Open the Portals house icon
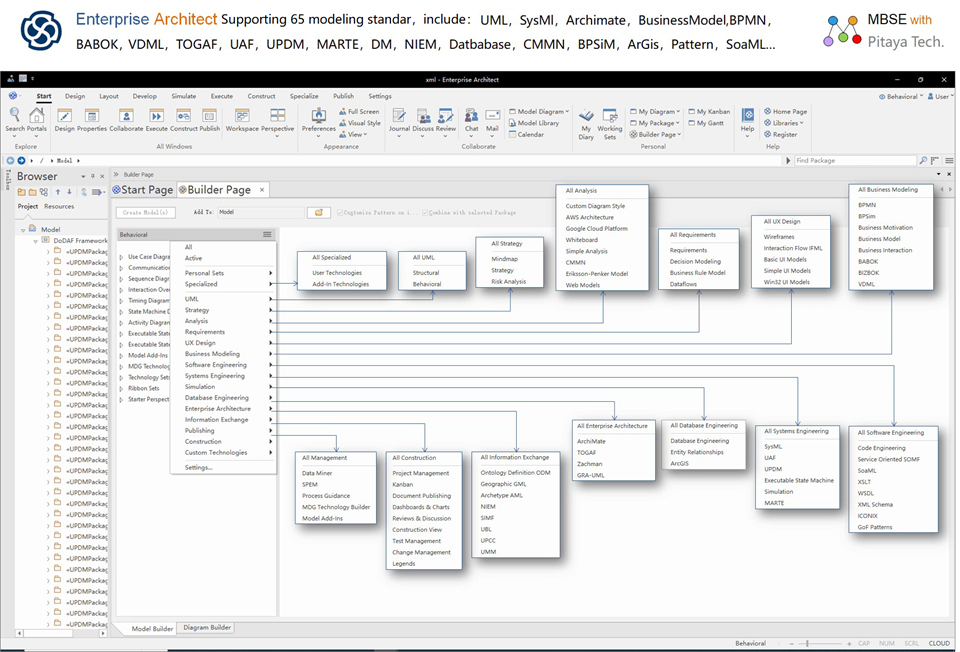Screen dimensions: 960x652 click(x=37, y=114)
